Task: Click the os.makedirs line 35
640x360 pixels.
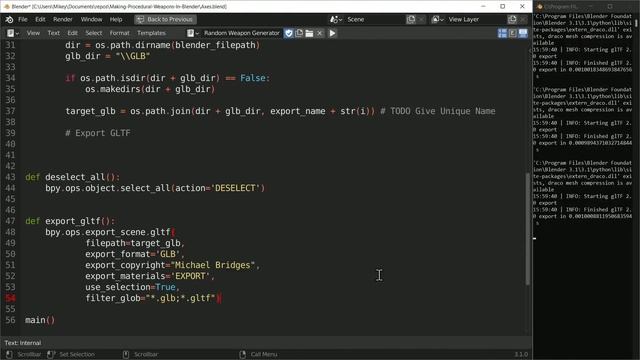Action: 150,89
